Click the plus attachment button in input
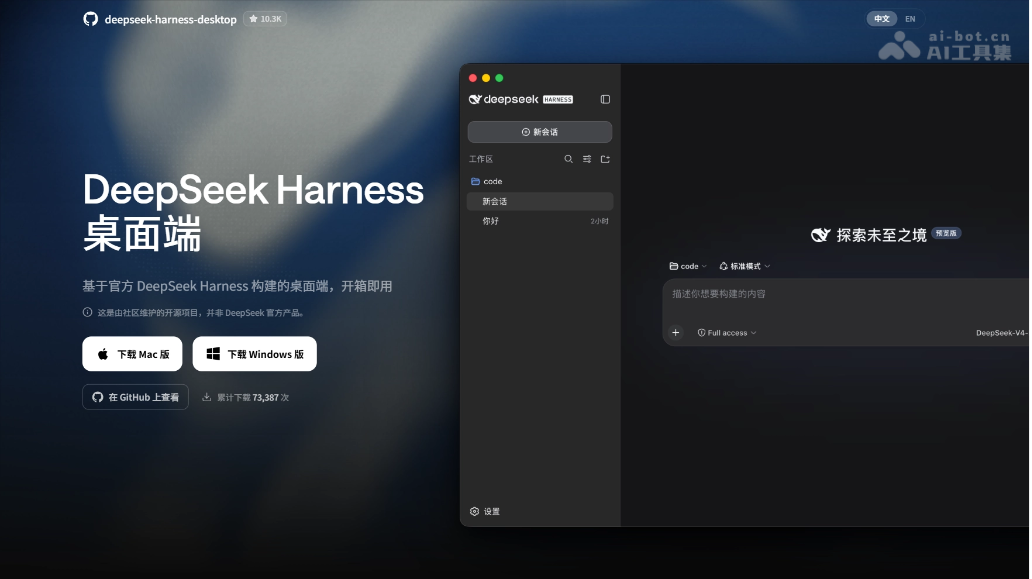Screen dimensions: 1032x579 click(x=676, y=333)
